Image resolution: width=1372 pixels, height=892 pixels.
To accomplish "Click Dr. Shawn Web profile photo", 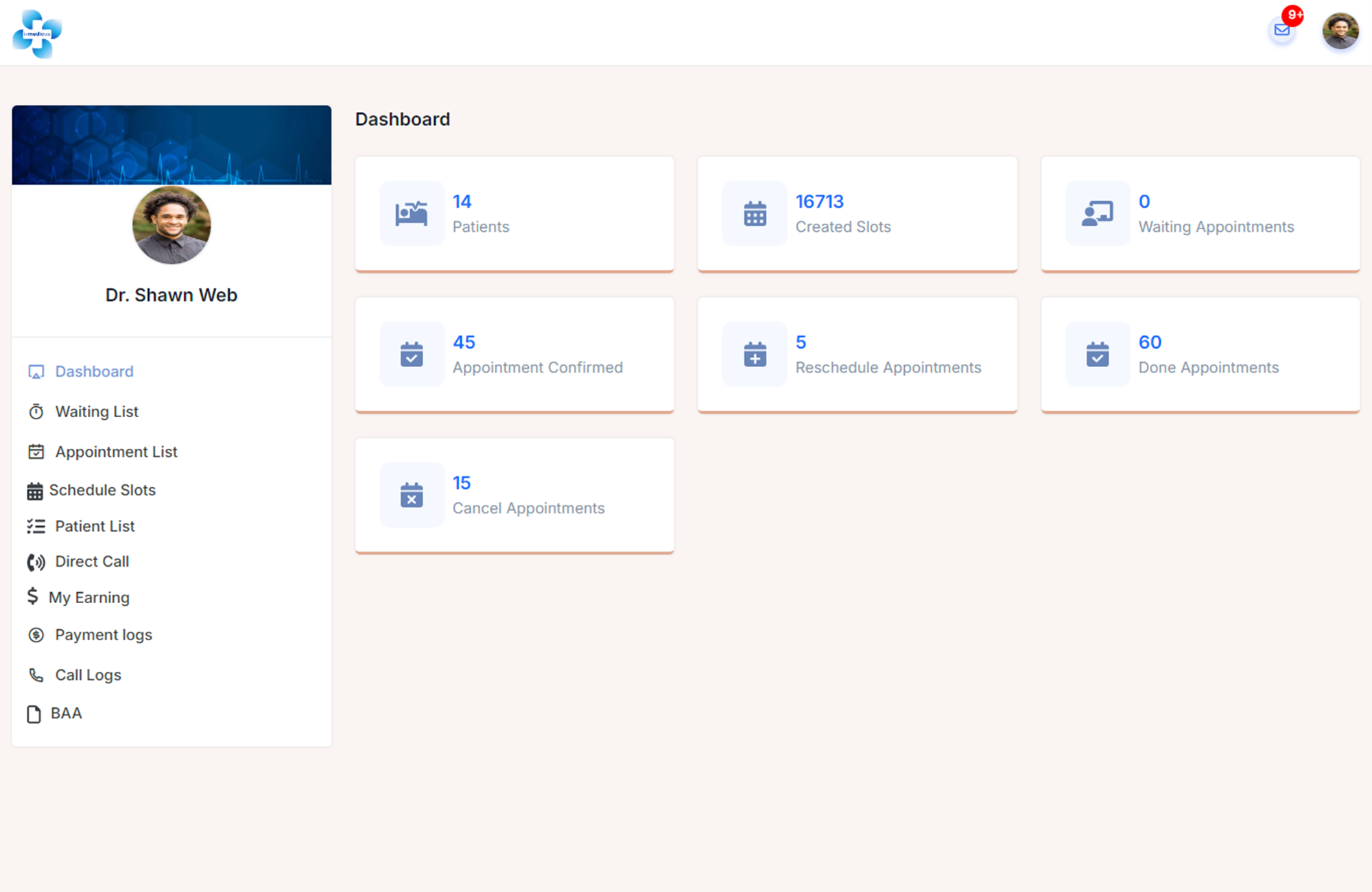I will 171,225.
